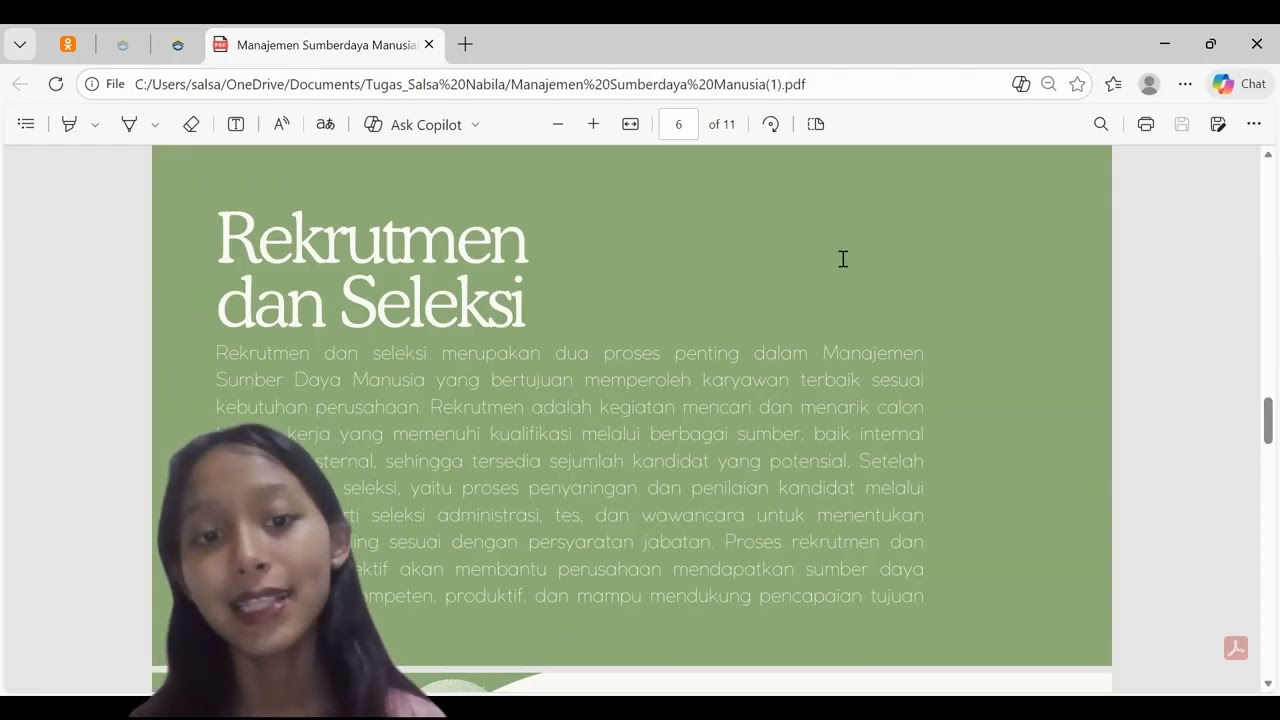Add this page to favorites
This screenshot has height=720, width=1280.
(x=1077, y=84)
